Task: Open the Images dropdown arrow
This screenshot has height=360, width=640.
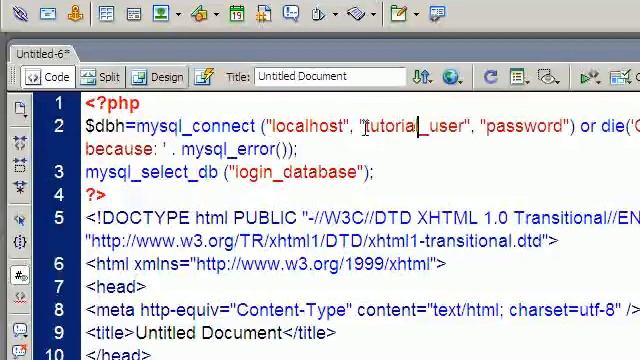Action: pos(178,14)
